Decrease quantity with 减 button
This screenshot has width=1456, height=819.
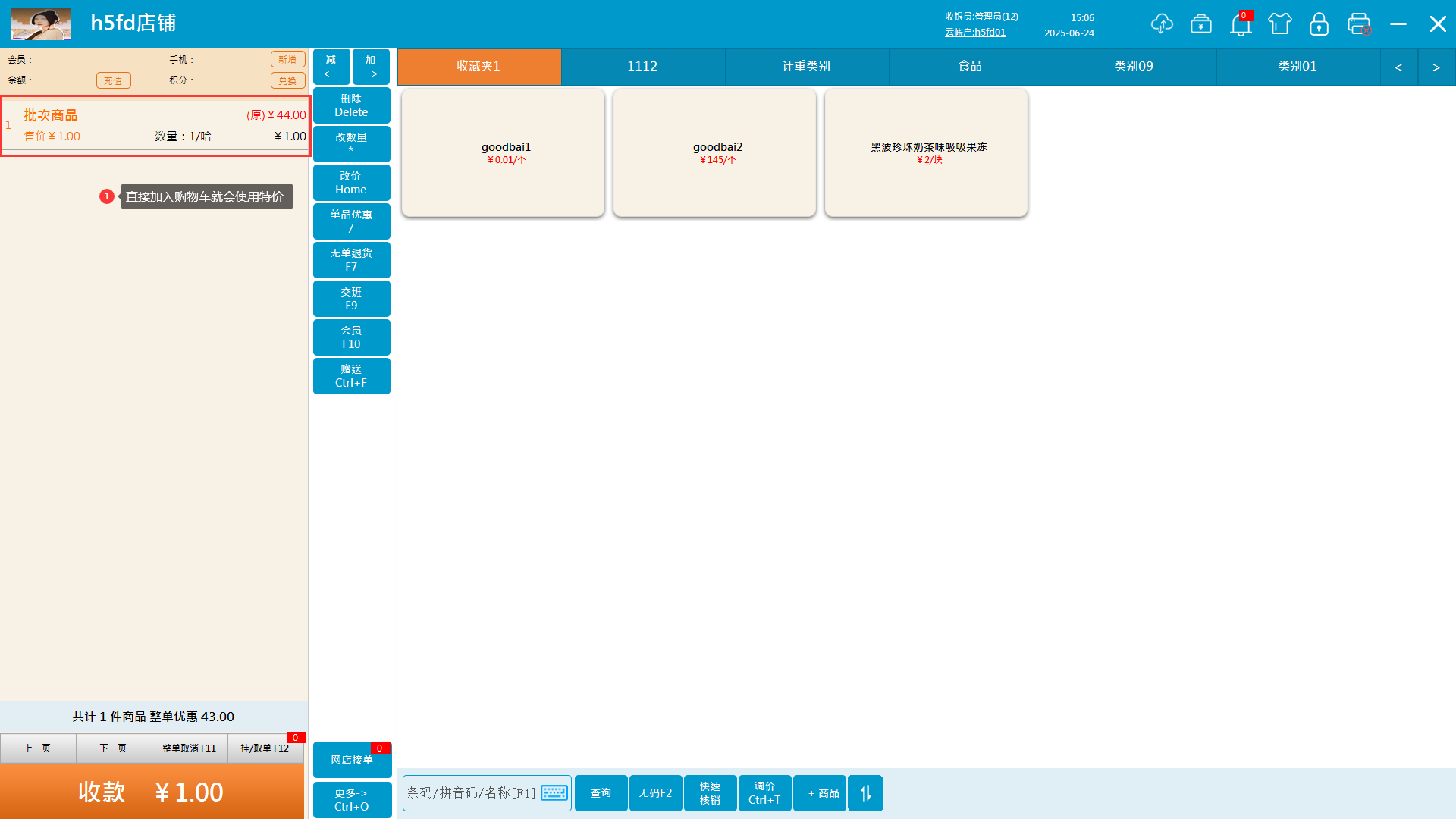point(331,67)
